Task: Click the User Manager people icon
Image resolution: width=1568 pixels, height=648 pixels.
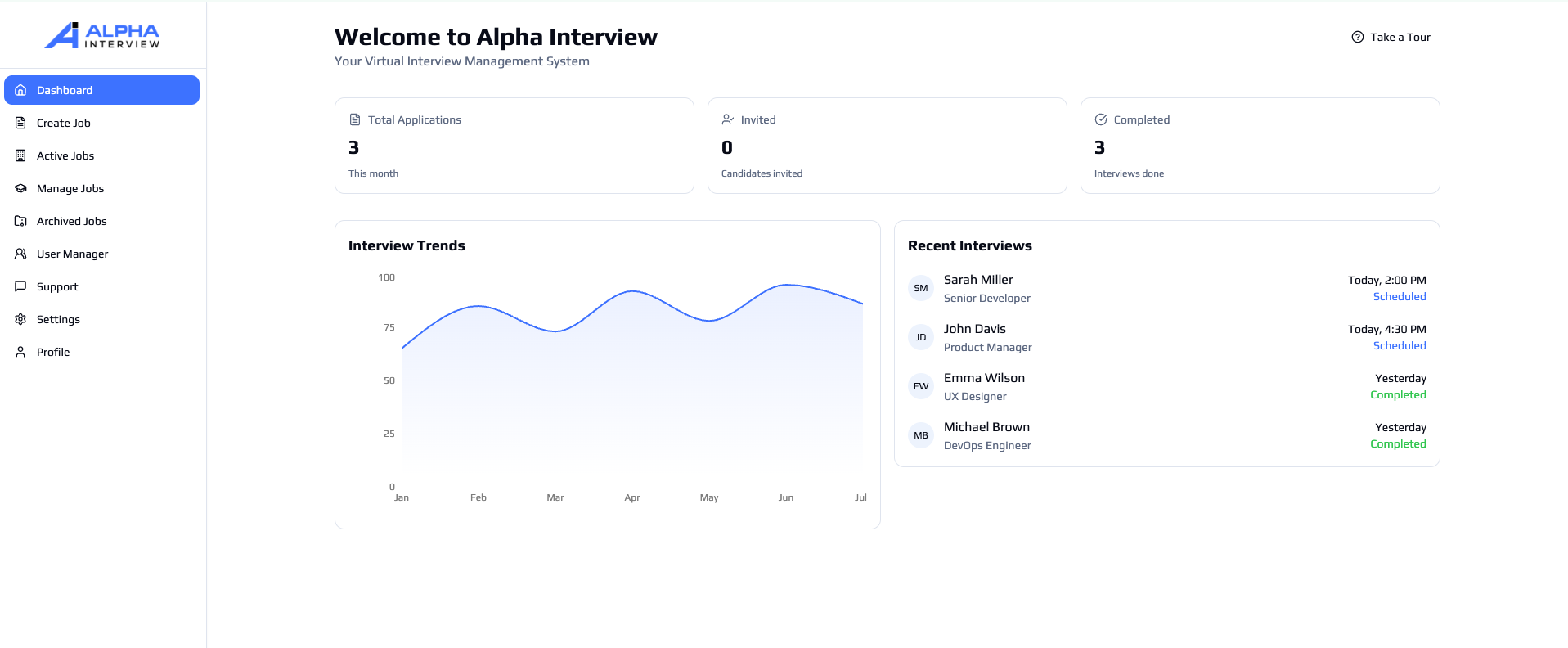Action: click(x=21, y=254)
